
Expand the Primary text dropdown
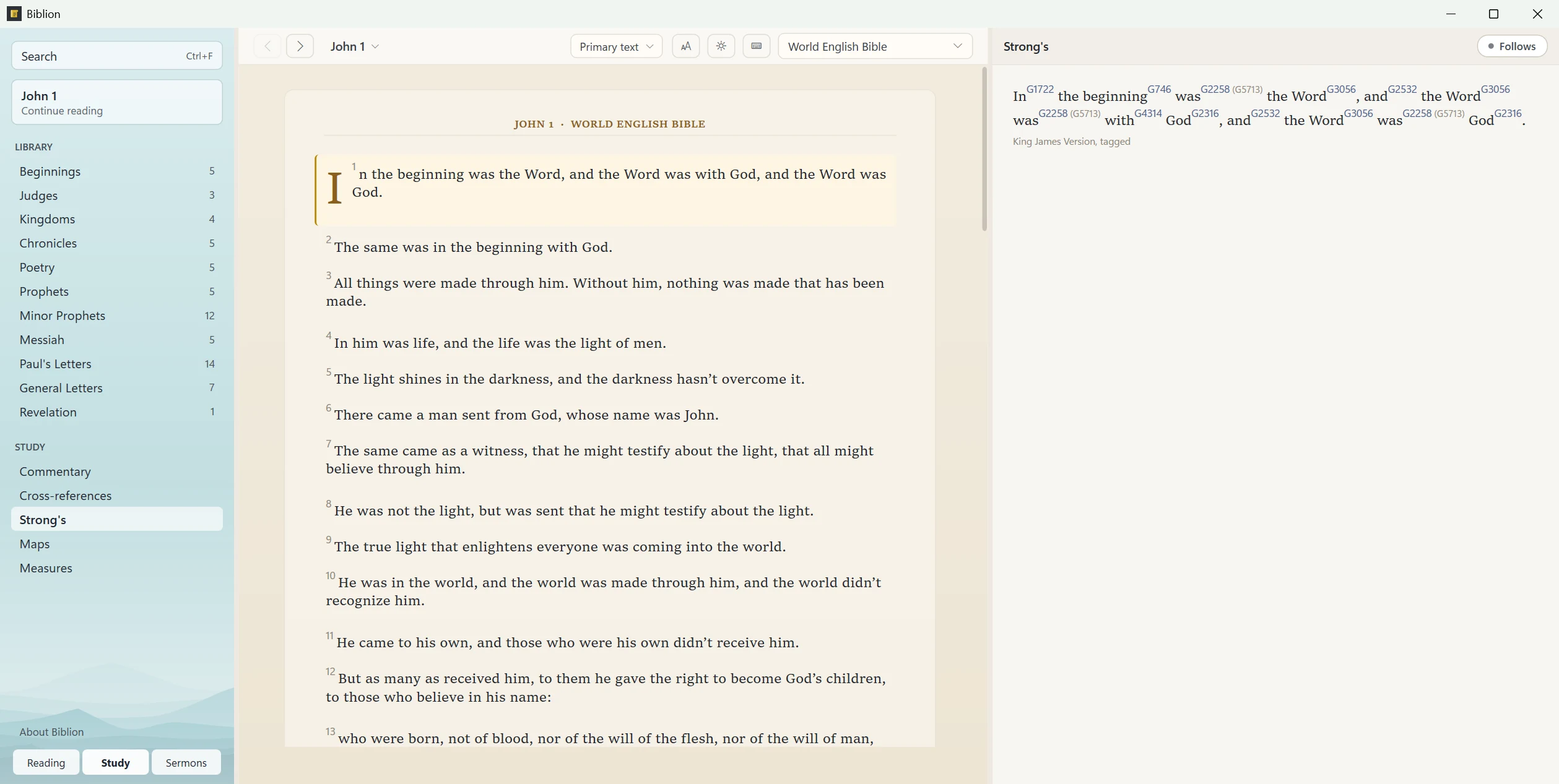tap(616, 46)
